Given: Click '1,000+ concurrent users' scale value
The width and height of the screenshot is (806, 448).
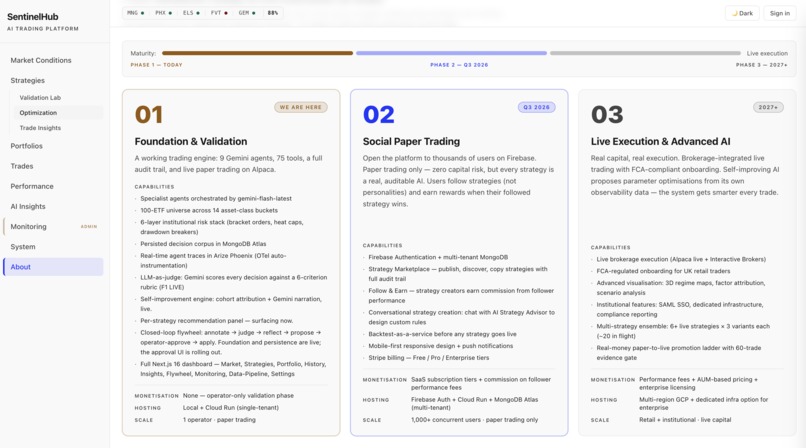Looking at the screenshot, I should pos(474,420).
